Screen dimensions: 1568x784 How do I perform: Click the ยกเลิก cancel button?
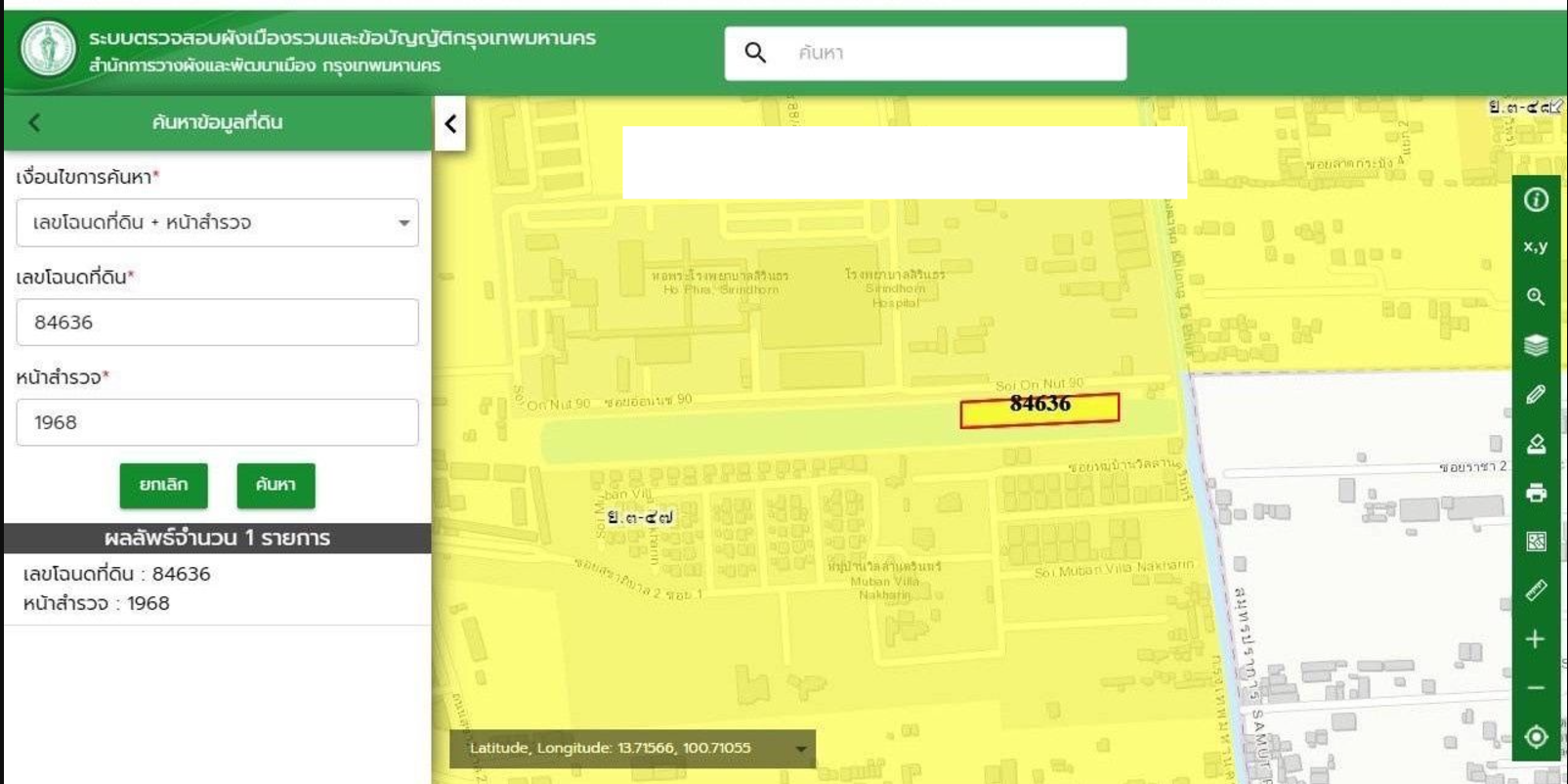[x=163, y=486]
